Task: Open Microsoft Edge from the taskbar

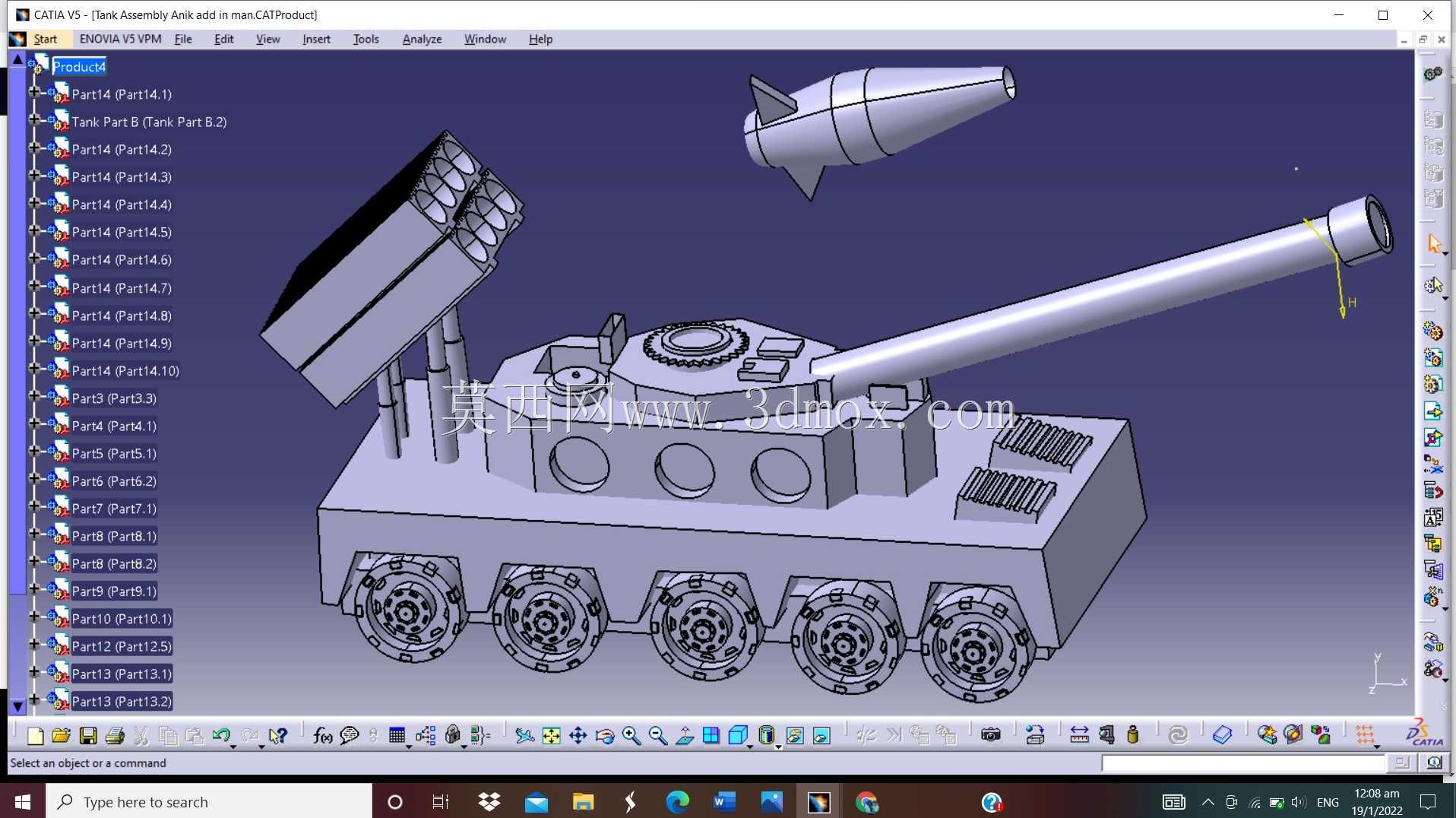Action: click(677, 802)
